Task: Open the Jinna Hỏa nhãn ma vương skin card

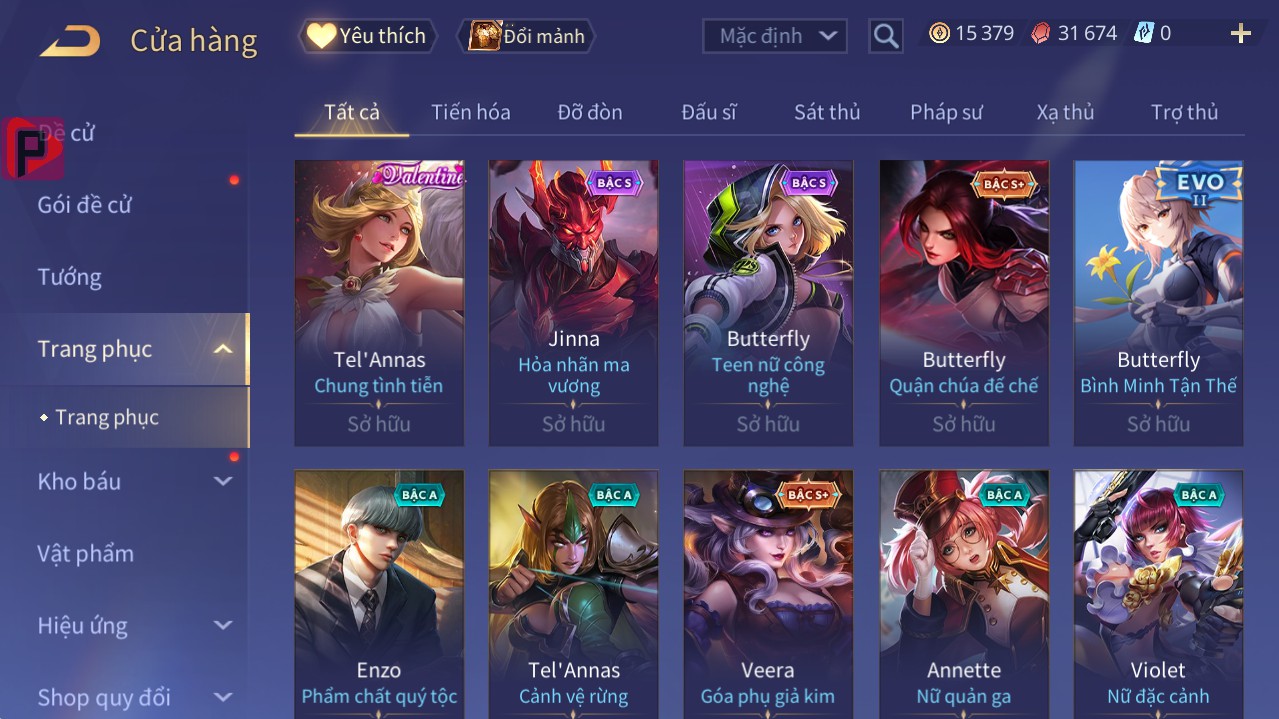Action: (x=574, y=303)
